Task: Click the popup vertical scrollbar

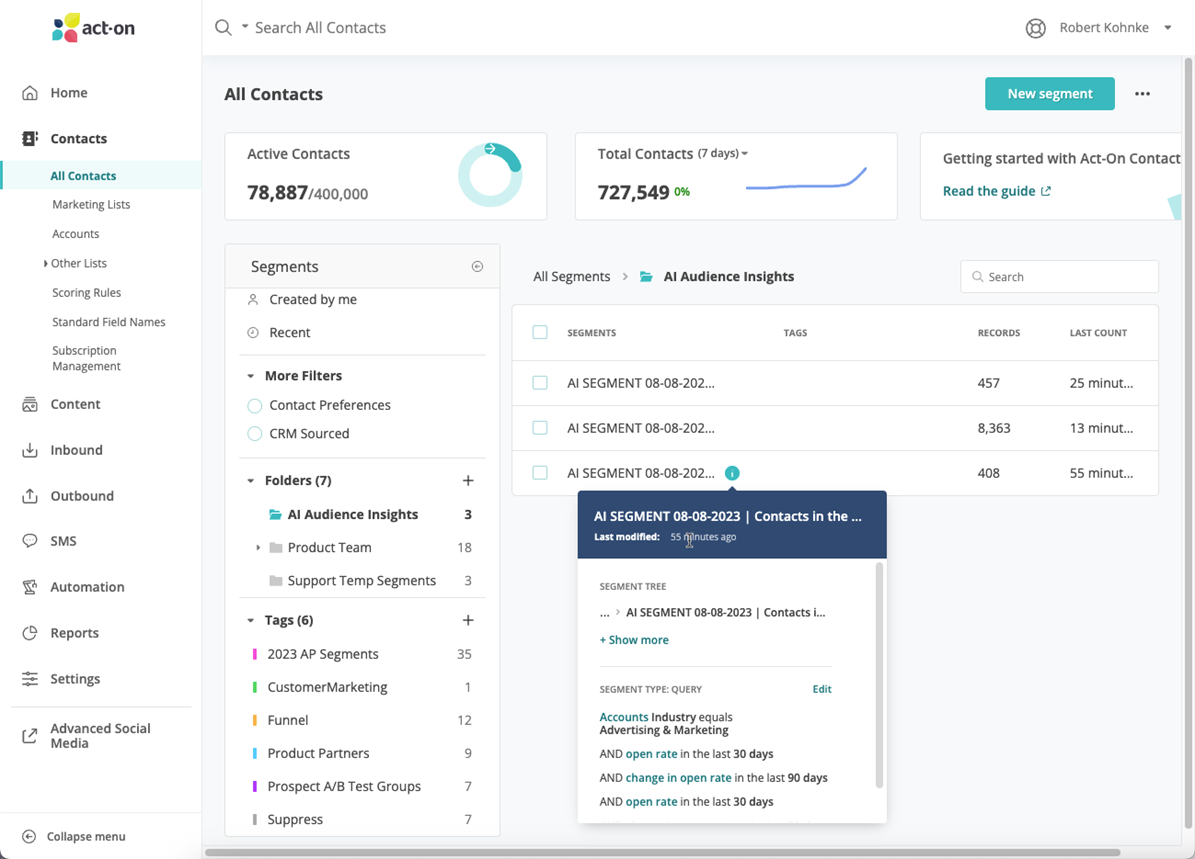Action: [x=879, y=675]
